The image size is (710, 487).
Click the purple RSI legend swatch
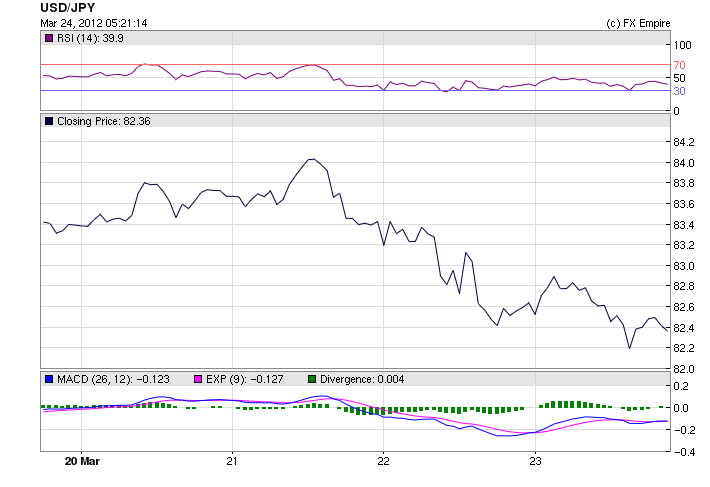(x=48, y=38)
